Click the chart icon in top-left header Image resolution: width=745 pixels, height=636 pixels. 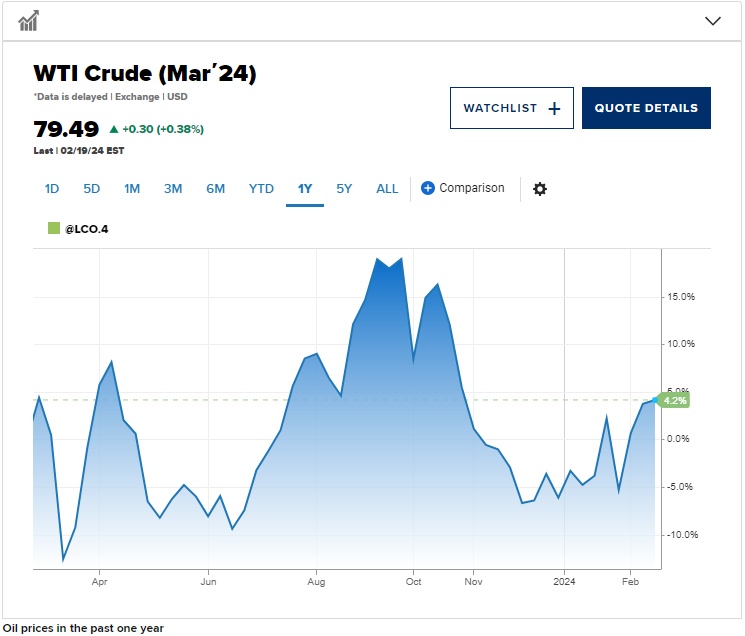[28, 20]
